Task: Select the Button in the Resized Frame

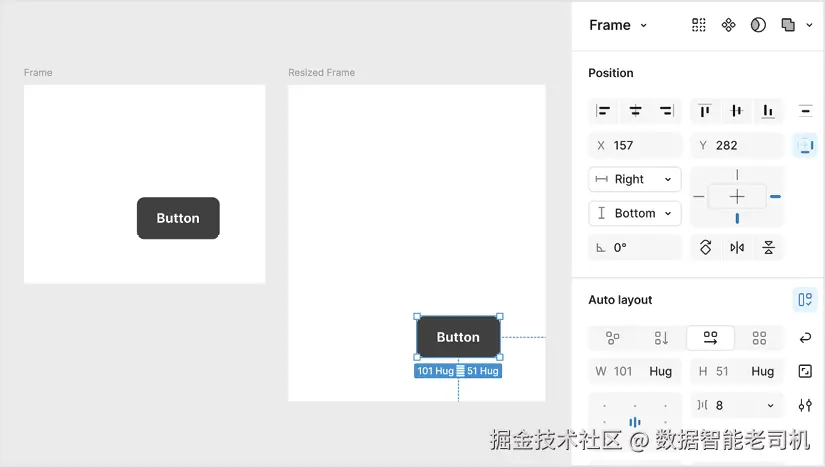Action: click(x=458, y=337)
